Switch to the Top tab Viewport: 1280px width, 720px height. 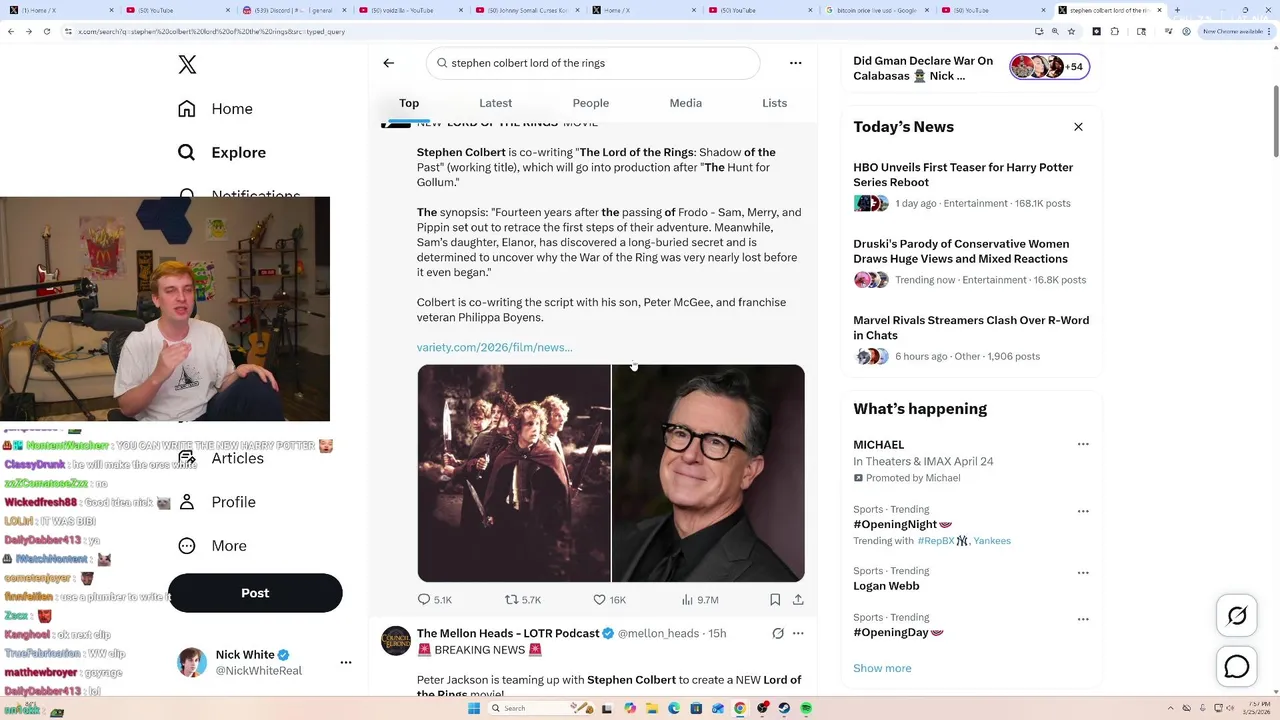(409, 103)
